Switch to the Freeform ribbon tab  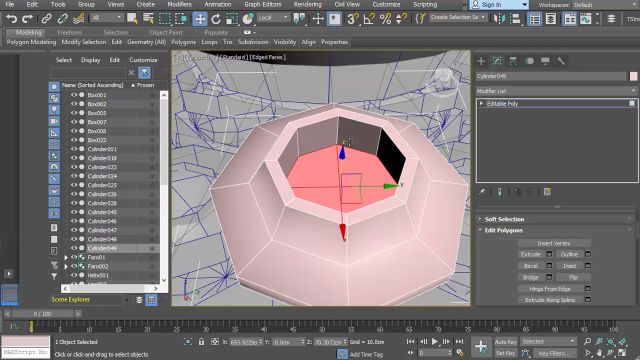pyautogui.click(x=69, y=32)
